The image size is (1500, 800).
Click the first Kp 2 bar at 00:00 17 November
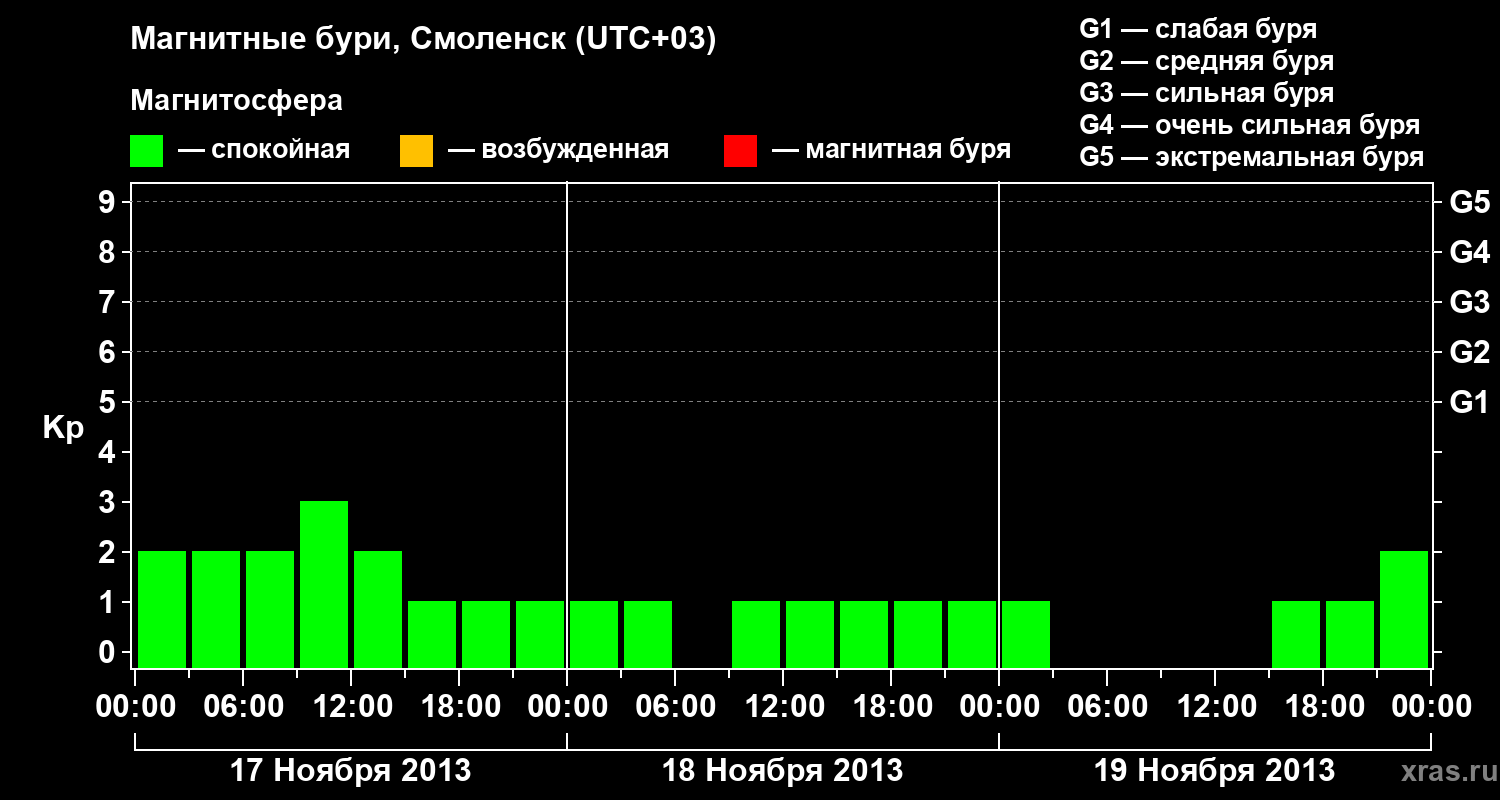162,609
